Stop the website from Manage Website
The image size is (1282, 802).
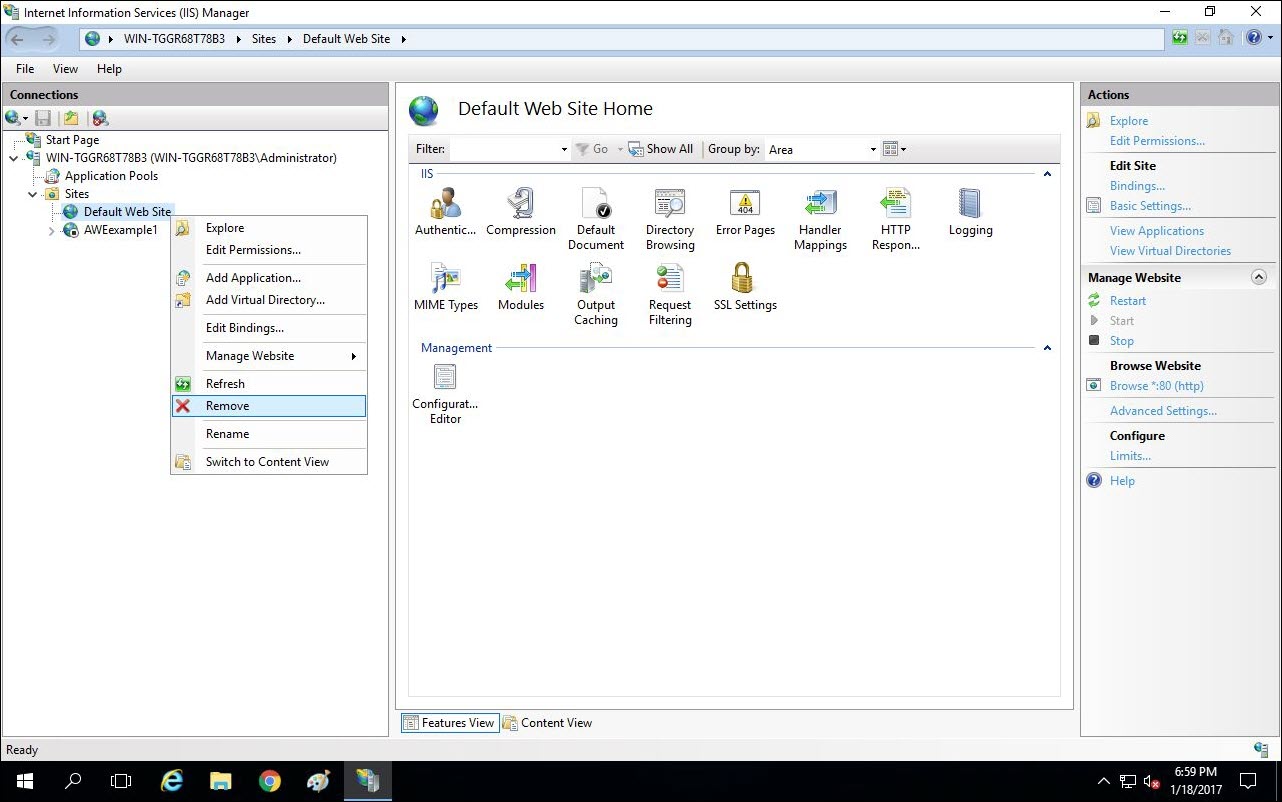(x=1121, y=340)
